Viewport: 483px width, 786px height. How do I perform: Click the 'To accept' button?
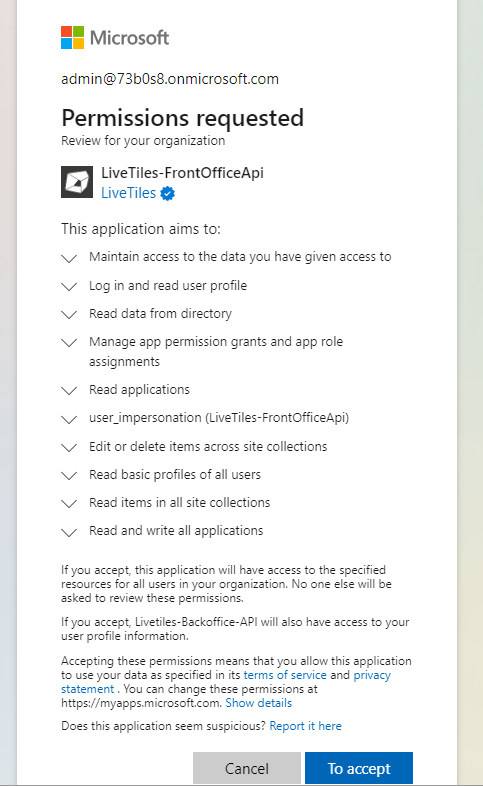pos(359,768)
